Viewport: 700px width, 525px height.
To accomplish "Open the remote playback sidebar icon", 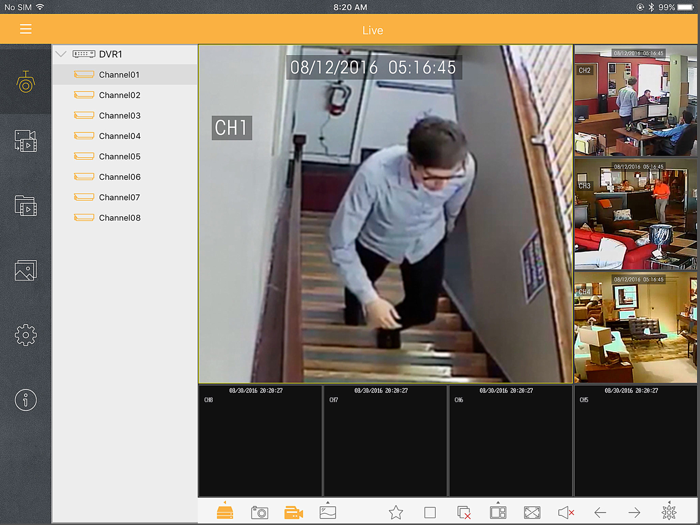I will coord(25,141).
